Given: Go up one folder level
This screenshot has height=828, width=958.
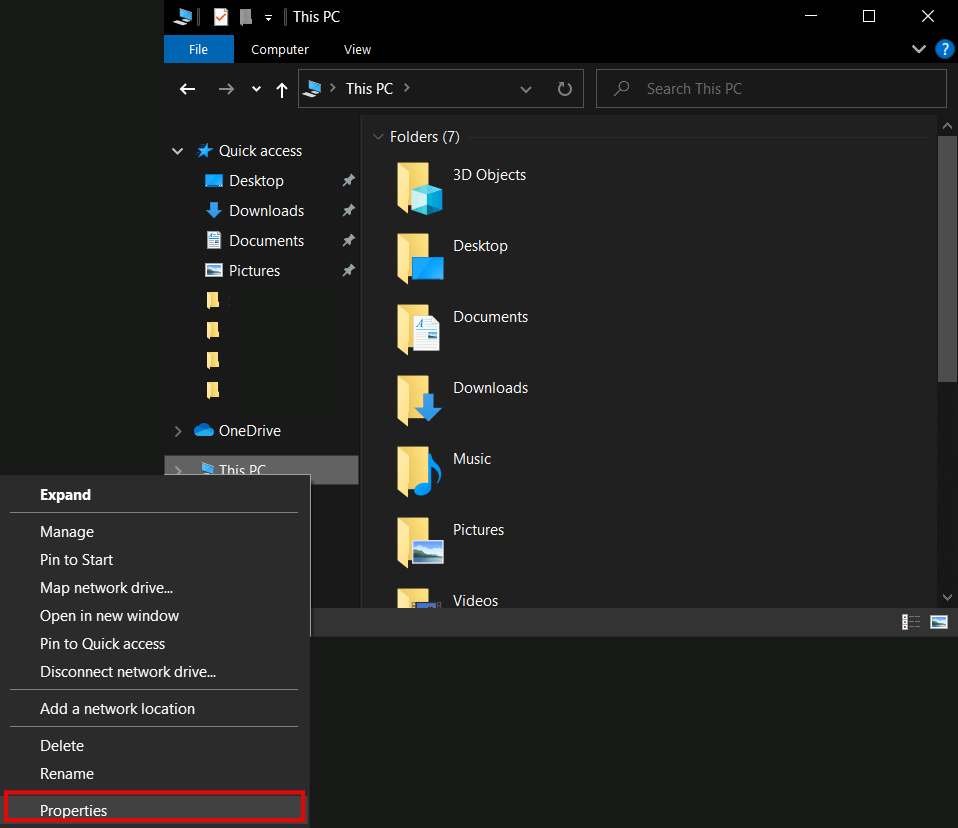Looking at the screenshot, I should click(x=282, y=90).
